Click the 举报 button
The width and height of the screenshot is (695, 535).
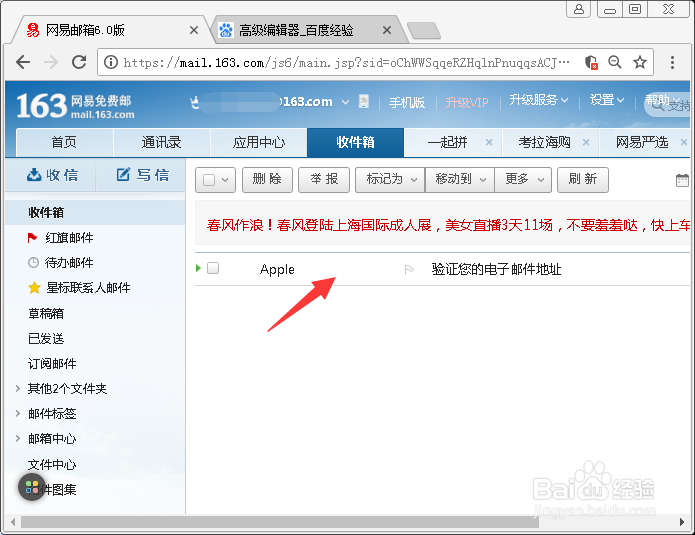(x=324, y=180)
